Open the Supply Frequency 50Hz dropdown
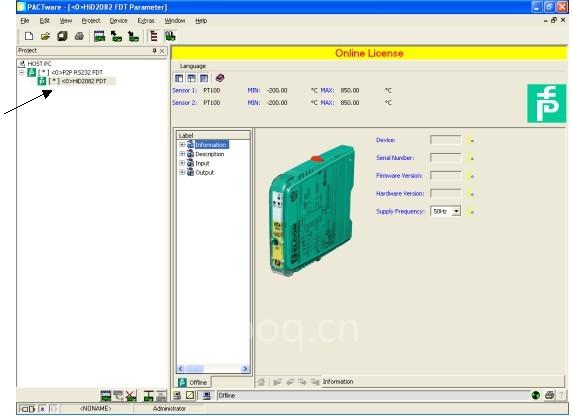572x416 pixels. 456,211
